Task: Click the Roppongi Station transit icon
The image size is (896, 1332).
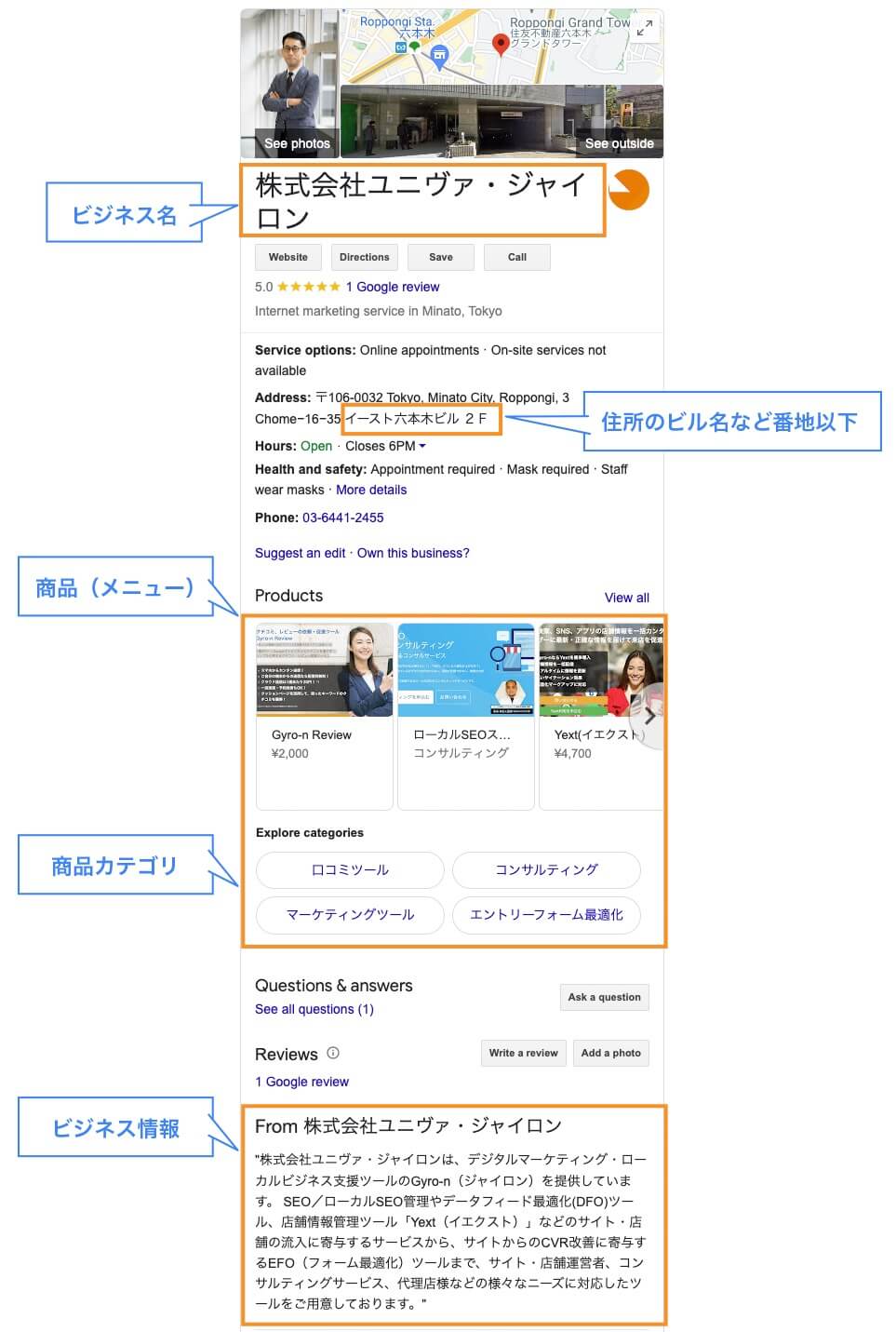Action: 402,47
